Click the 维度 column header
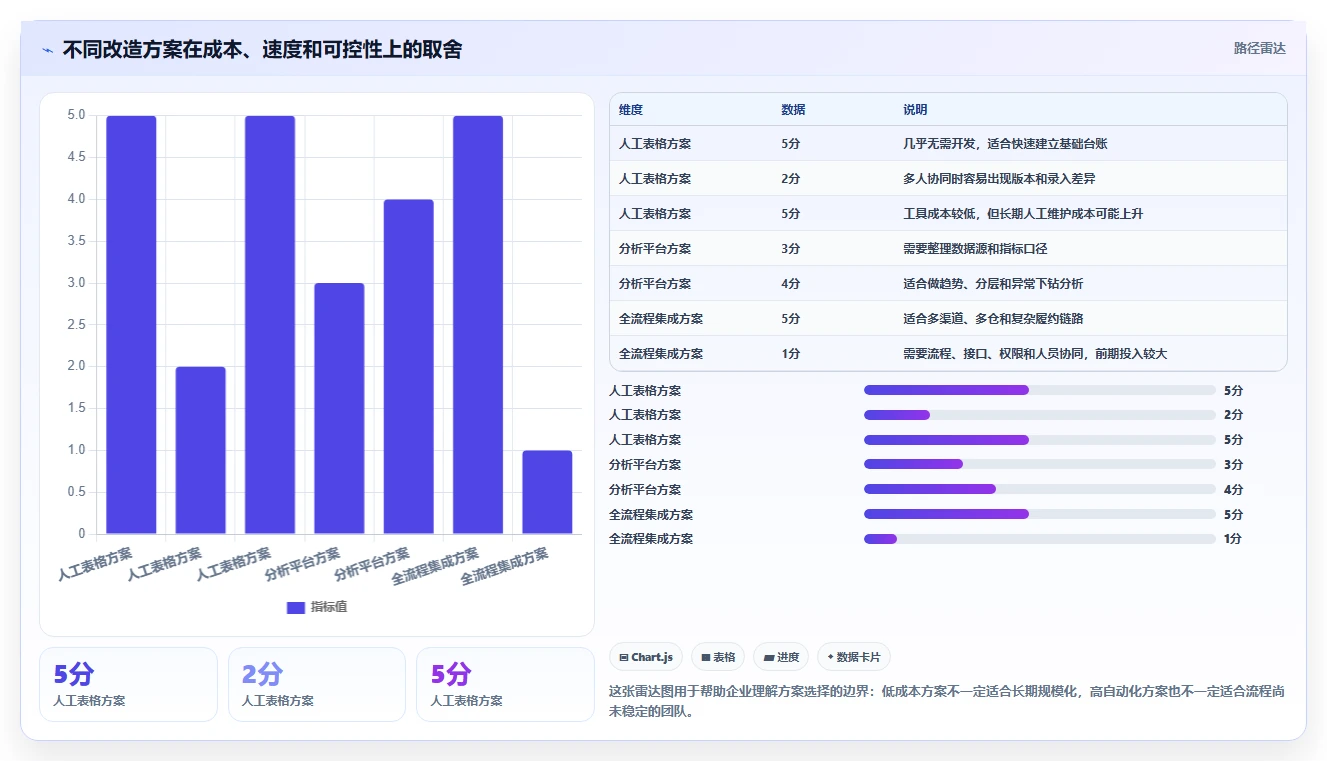1327x761 pixels. [x=631, y=110]
